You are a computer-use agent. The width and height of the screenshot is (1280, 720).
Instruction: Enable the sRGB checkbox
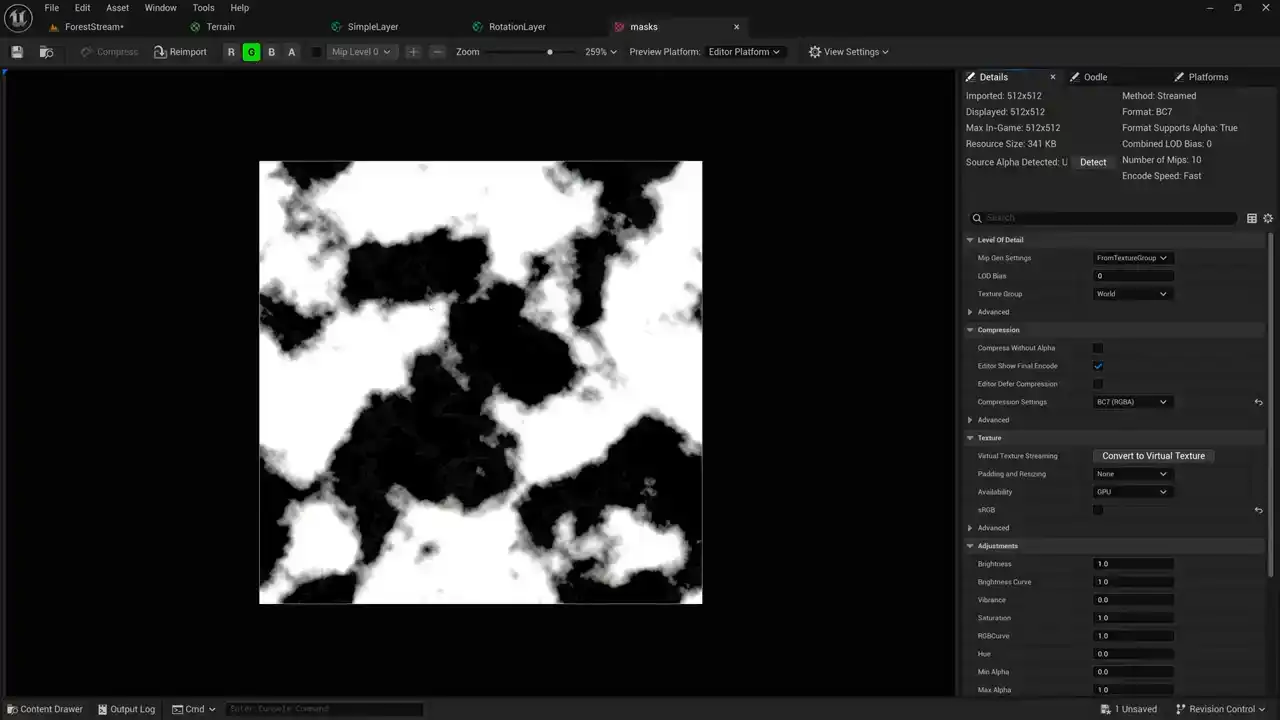click(1098, 510)
